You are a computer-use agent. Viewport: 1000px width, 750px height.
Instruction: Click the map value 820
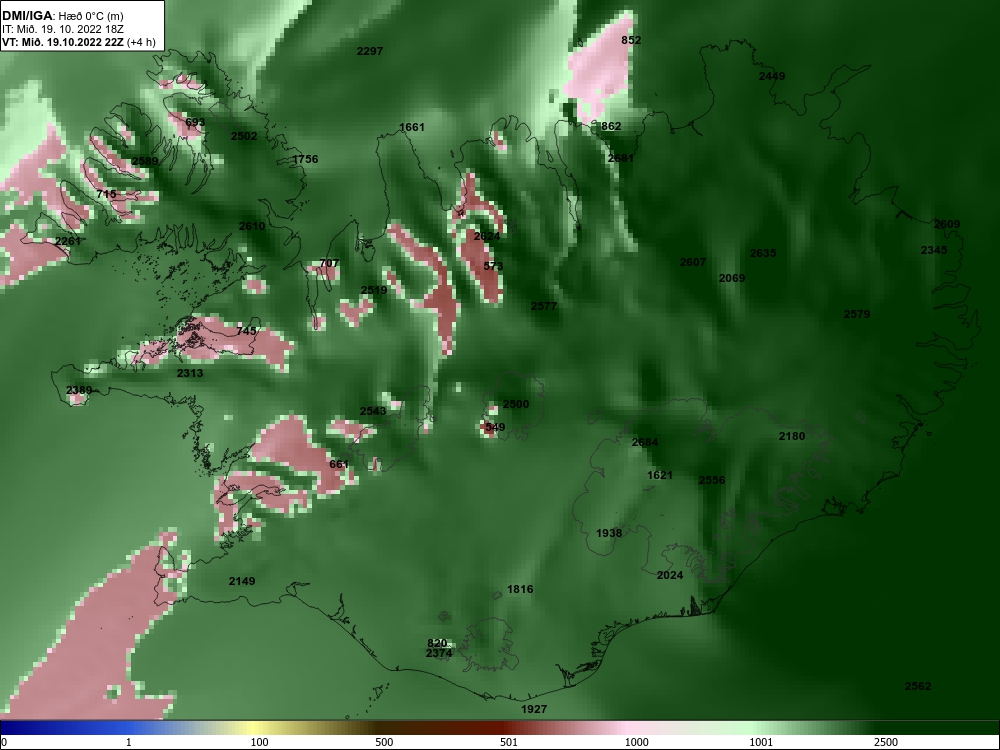(437, 643)
